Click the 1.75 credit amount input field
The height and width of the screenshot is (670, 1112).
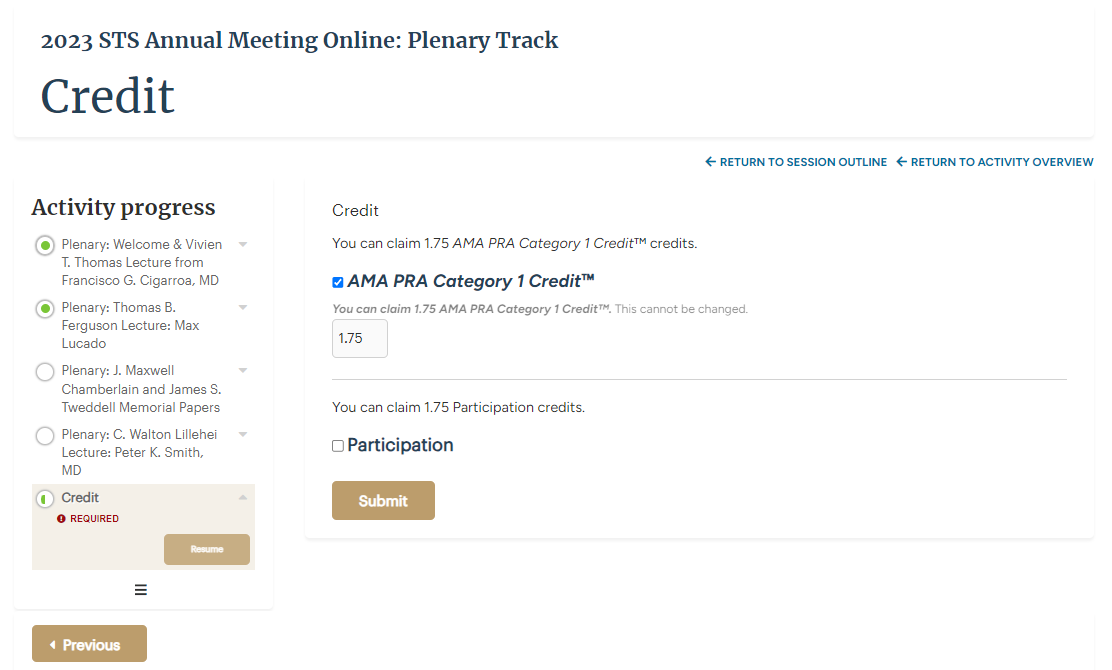point(359,338)
